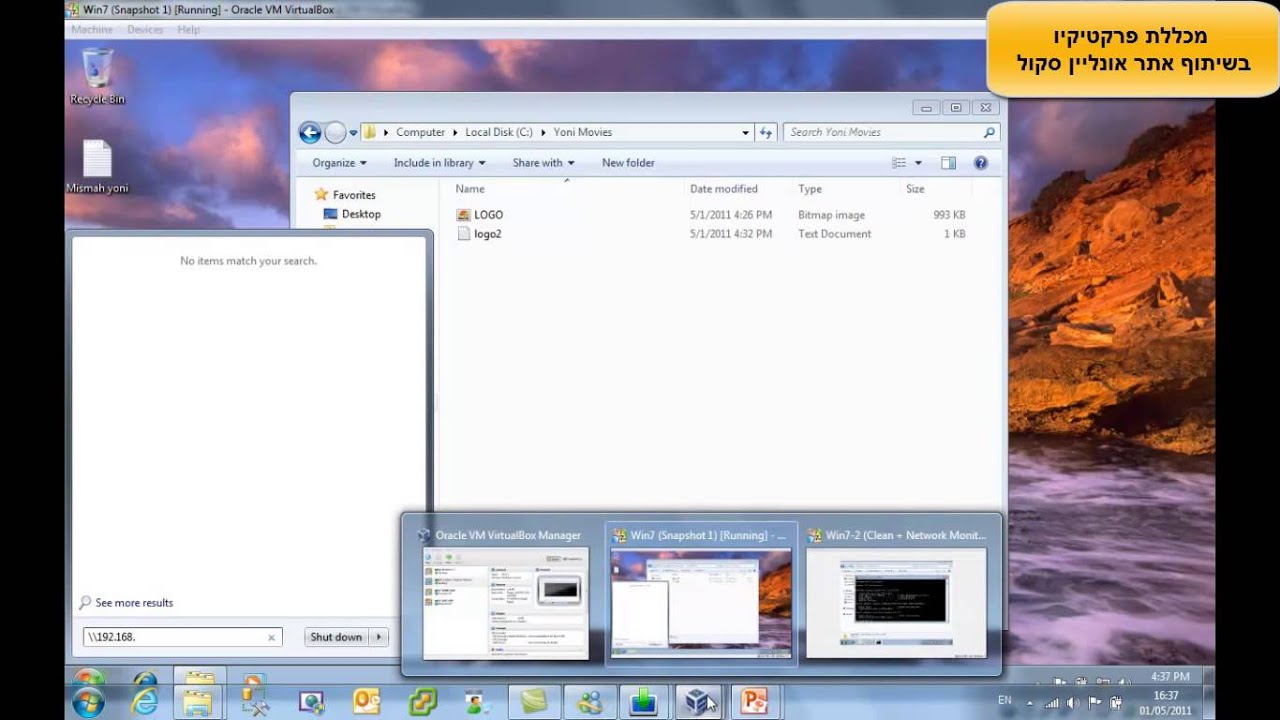Navigate to Local Disk (C:) breadcrumb
Viewport: 1280px width, 720px height.
pos(499,132)
